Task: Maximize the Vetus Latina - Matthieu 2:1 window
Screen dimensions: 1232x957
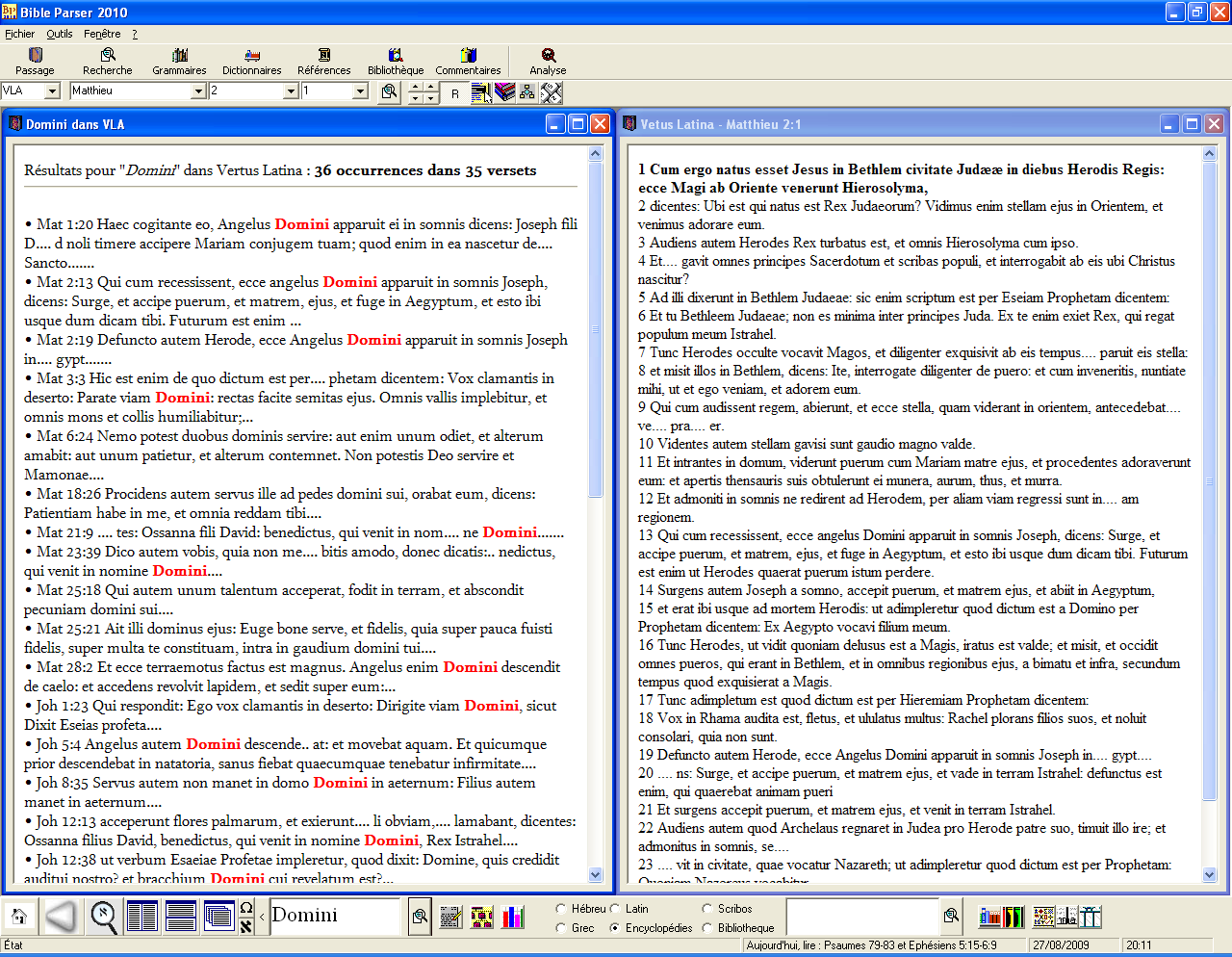Action: click(1192, 123)
